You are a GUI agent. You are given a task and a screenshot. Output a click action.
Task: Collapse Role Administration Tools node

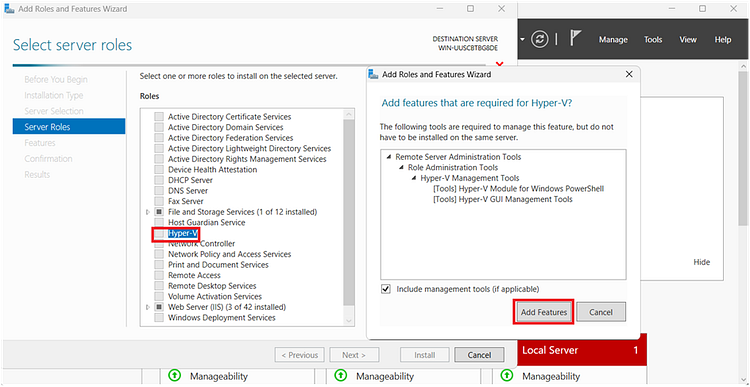(401, 167)
